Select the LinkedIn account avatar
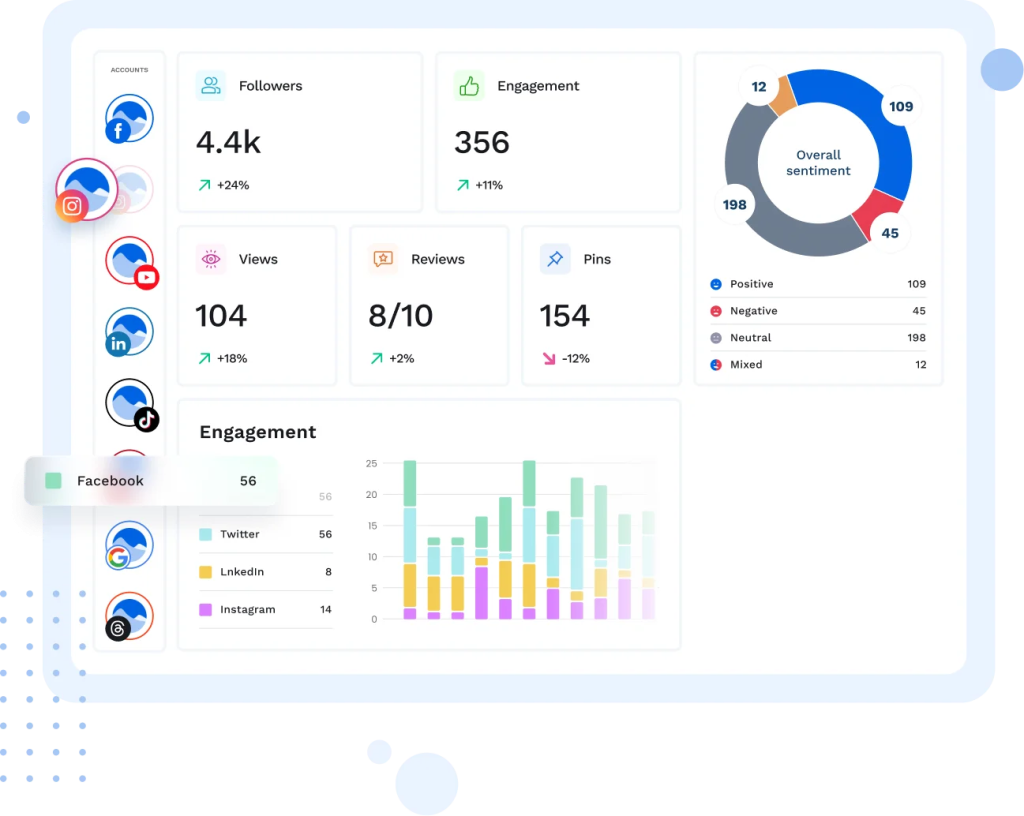Viewport: 1024px width, 816px height. (x=129, y=332)
